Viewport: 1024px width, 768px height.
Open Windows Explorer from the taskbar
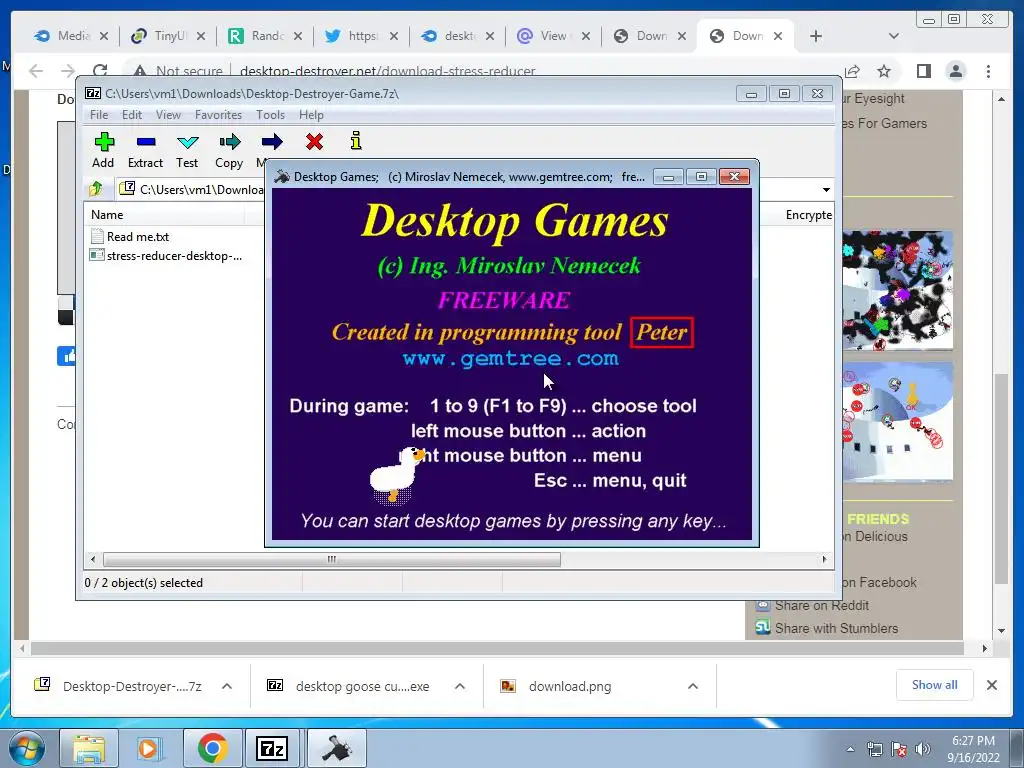coord(89,748)
